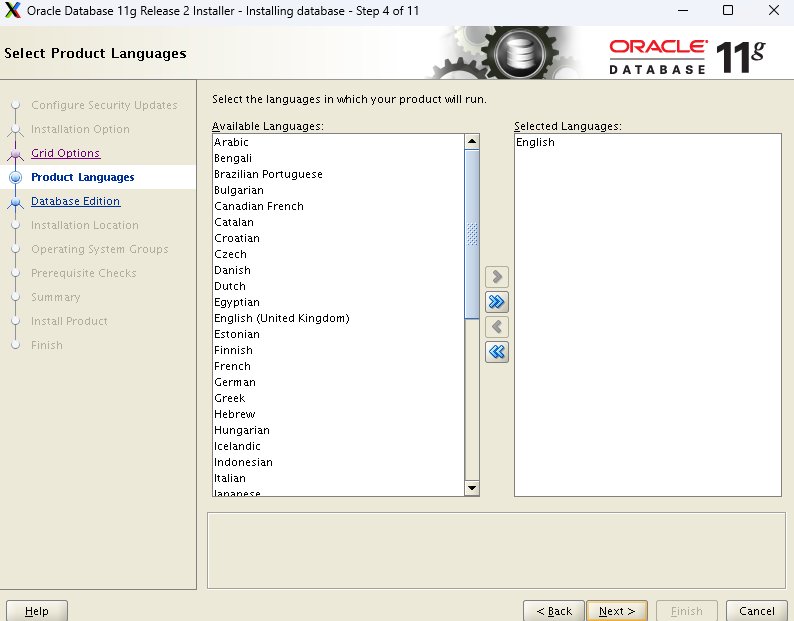Close the installer window
Viewport: 794px width, 621px height.
pyautogui.click(x=773, y=10)
